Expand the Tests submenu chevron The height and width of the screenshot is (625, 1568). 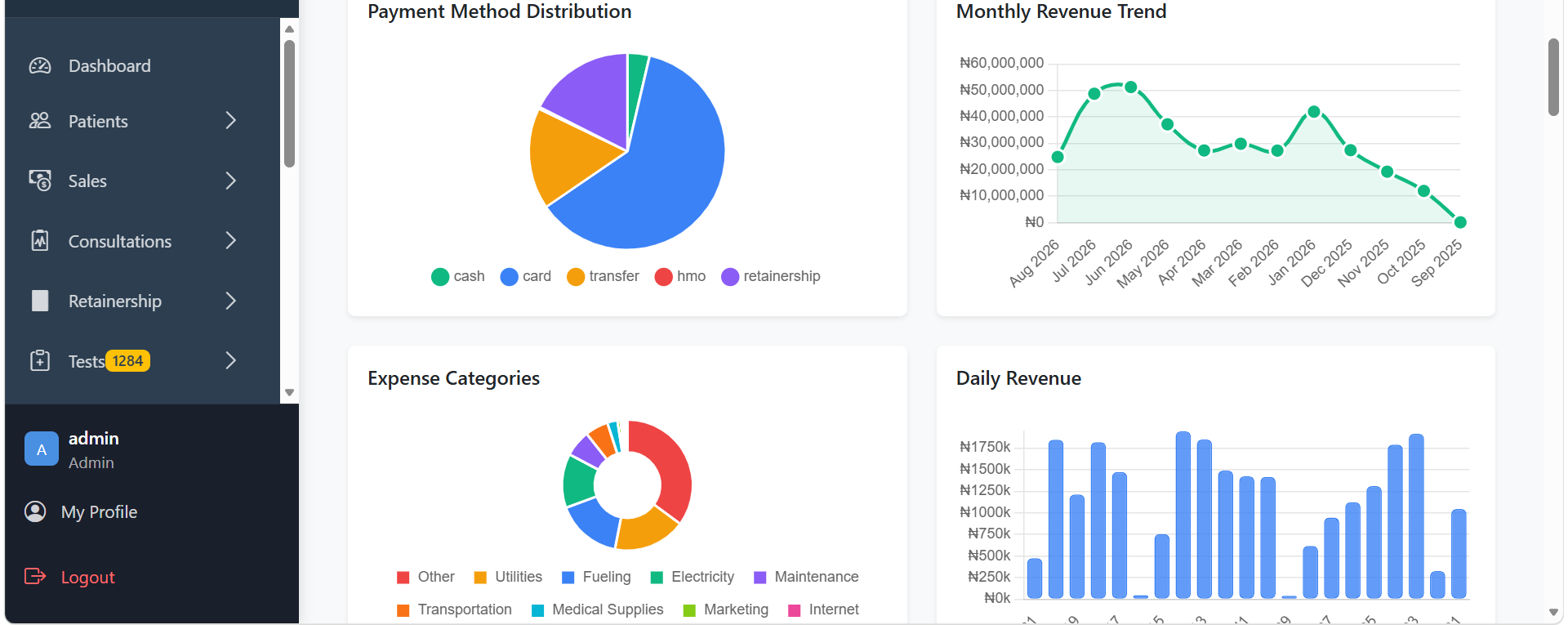[231, 360]
